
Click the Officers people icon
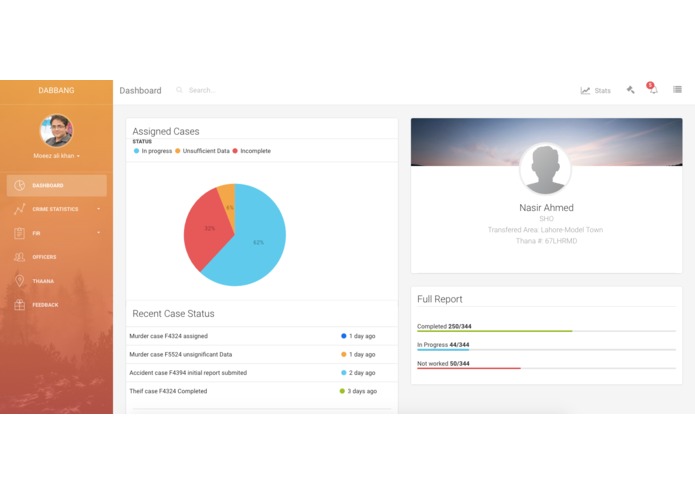point(20,257)
